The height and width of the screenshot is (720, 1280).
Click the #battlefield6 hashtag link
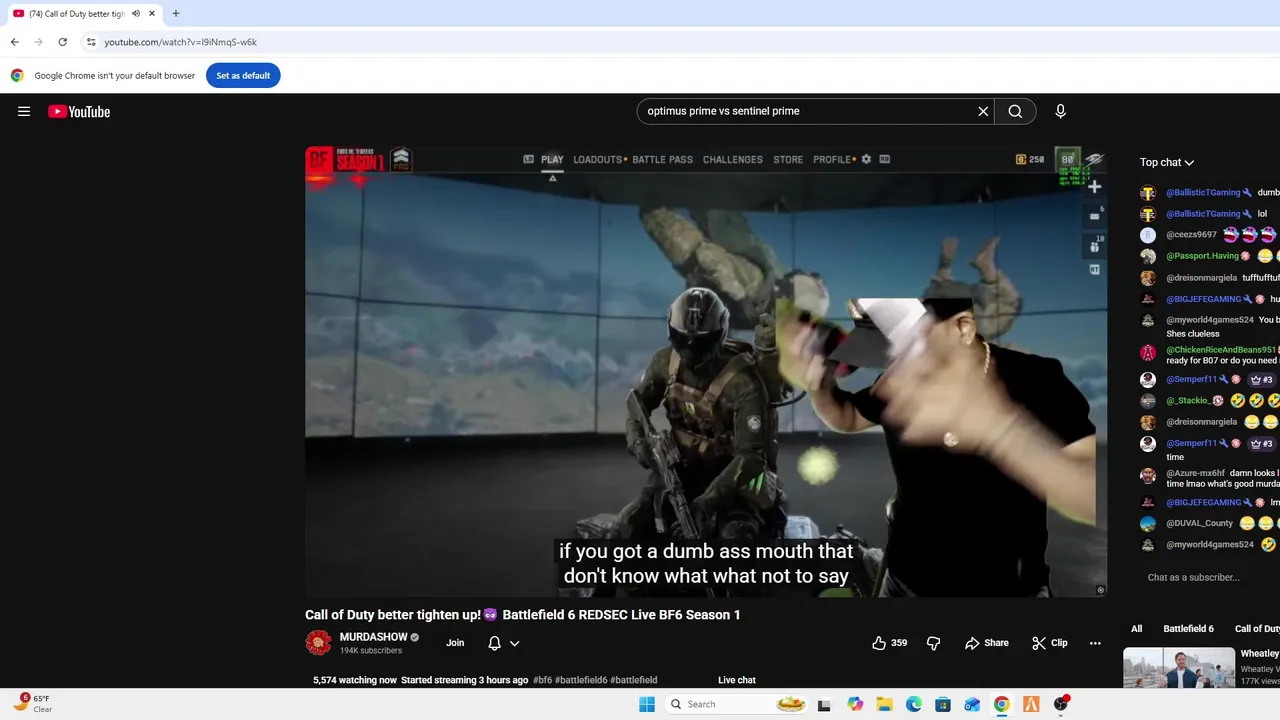pos(581,680)
